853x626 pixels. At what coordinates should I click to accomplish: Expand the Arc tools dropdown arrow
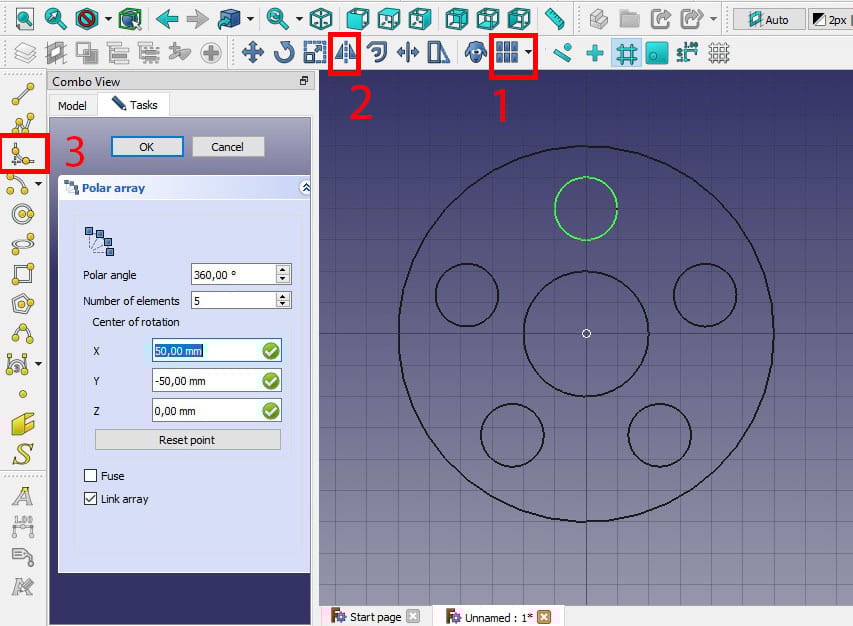(x=39, y=184)
